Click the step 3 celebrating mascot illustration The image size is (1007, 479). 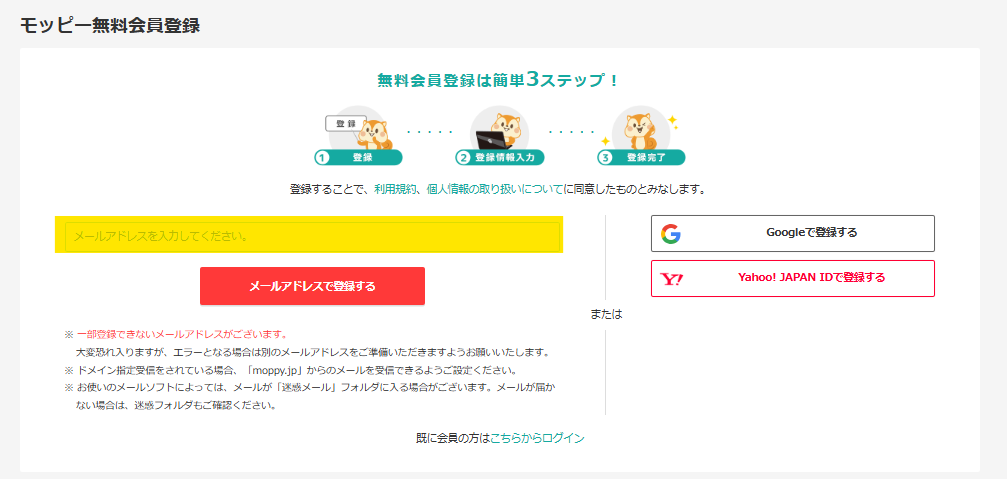tap(640, 129)
